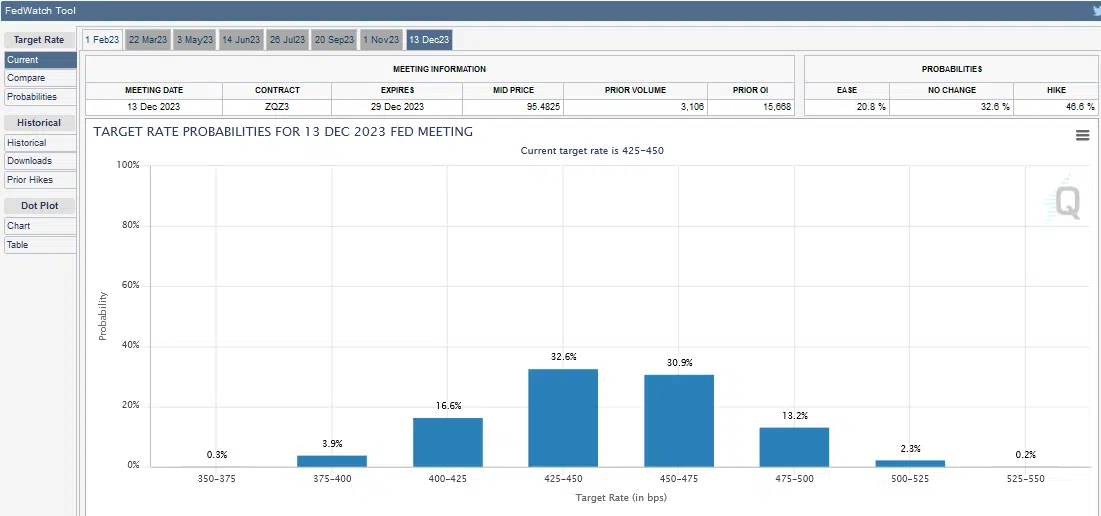This screenshot has width=1101, height=516.
Task: Click the 32.6 % no change cell
Action: tap(951, 107)
